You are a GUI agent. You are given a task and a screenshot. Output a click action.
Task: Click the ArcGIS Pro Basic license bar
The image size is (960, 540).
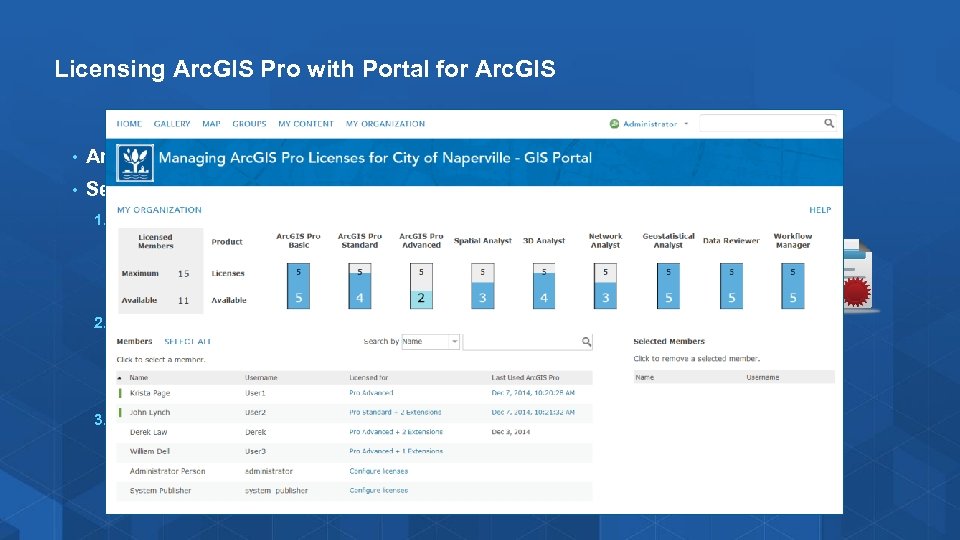tap(298, 286)
